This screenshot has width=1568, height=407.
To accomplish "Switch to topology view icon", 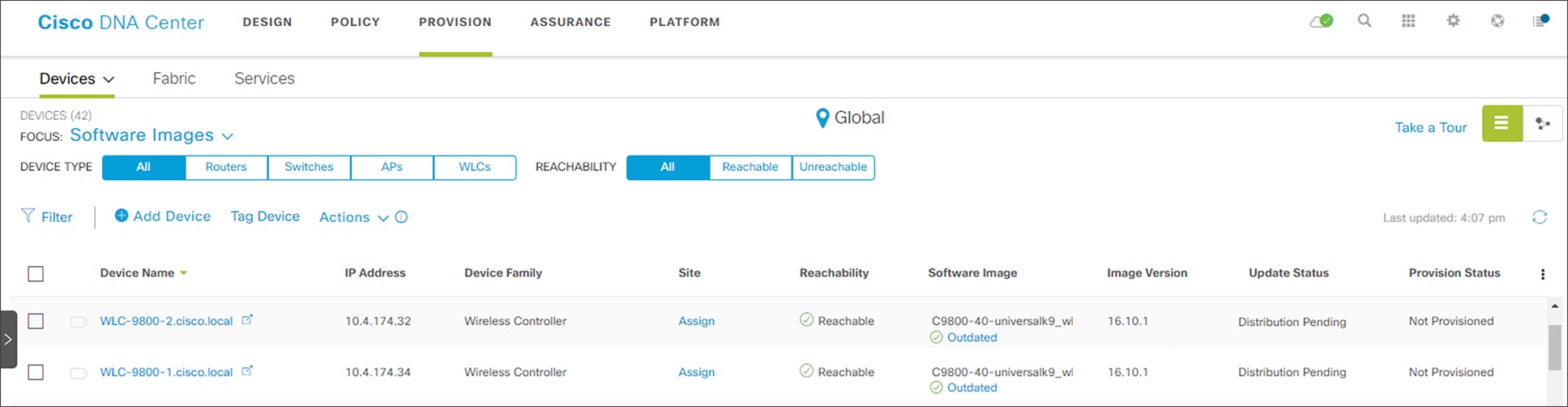I will 1543,123.
